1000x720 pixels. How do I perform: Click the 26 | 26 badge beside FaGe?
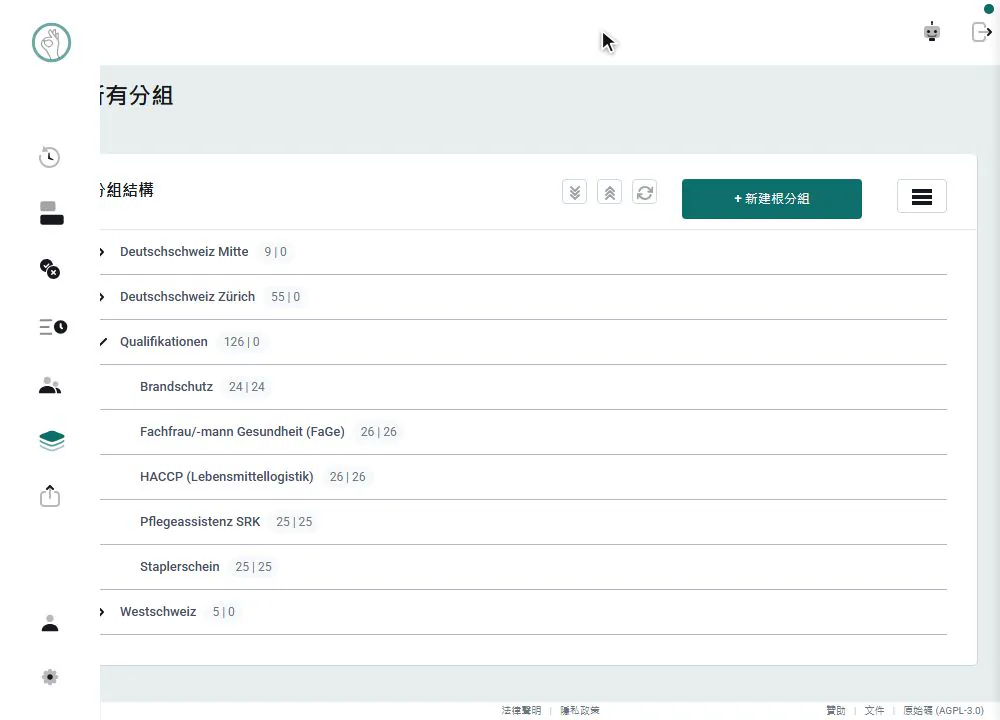379,432
